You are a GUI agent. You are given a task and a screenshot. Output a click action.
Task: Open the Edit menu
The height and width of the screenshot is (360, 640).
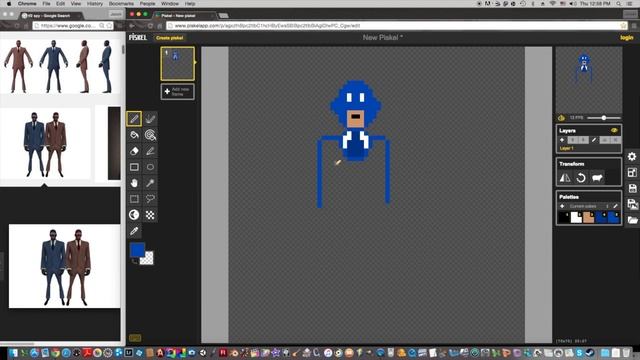click(61, 4)
